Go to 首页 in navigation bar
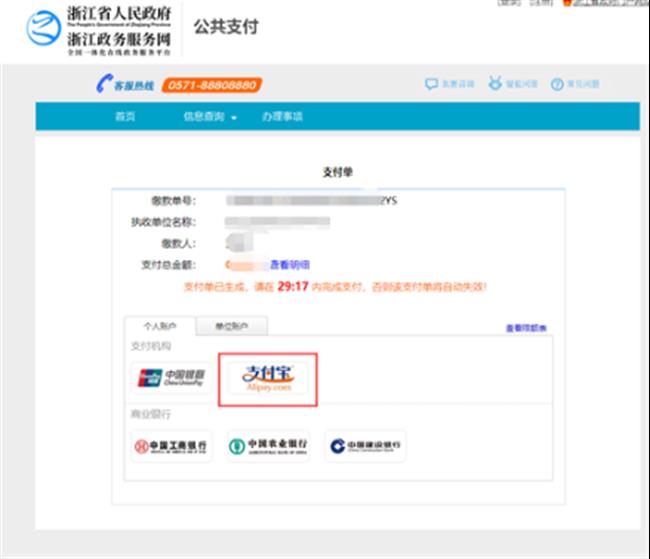The height and width of the screenshot is (559, 650). [125, 117]
